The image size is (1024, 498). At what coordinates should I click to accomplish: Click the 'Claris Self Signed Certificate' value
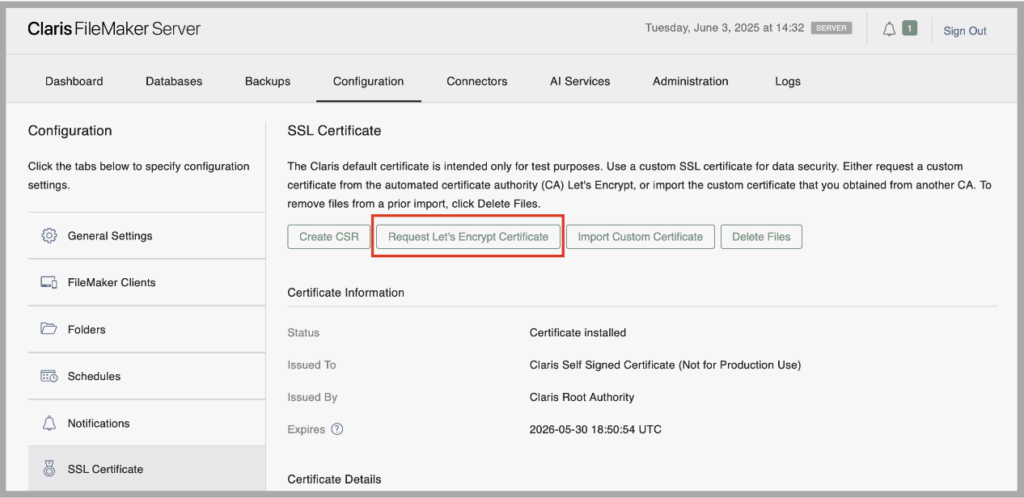click(x=665, y=365)
